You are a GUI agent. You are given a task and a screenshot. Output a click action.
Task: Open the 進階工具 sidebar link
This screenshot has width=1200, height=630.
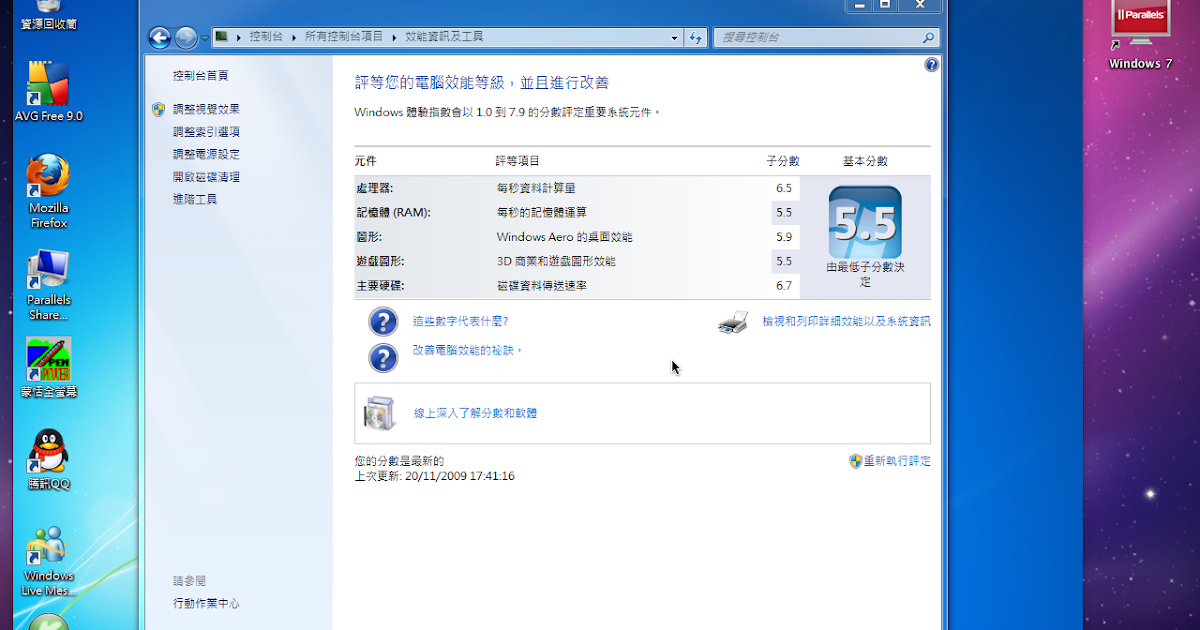(195, 199)
